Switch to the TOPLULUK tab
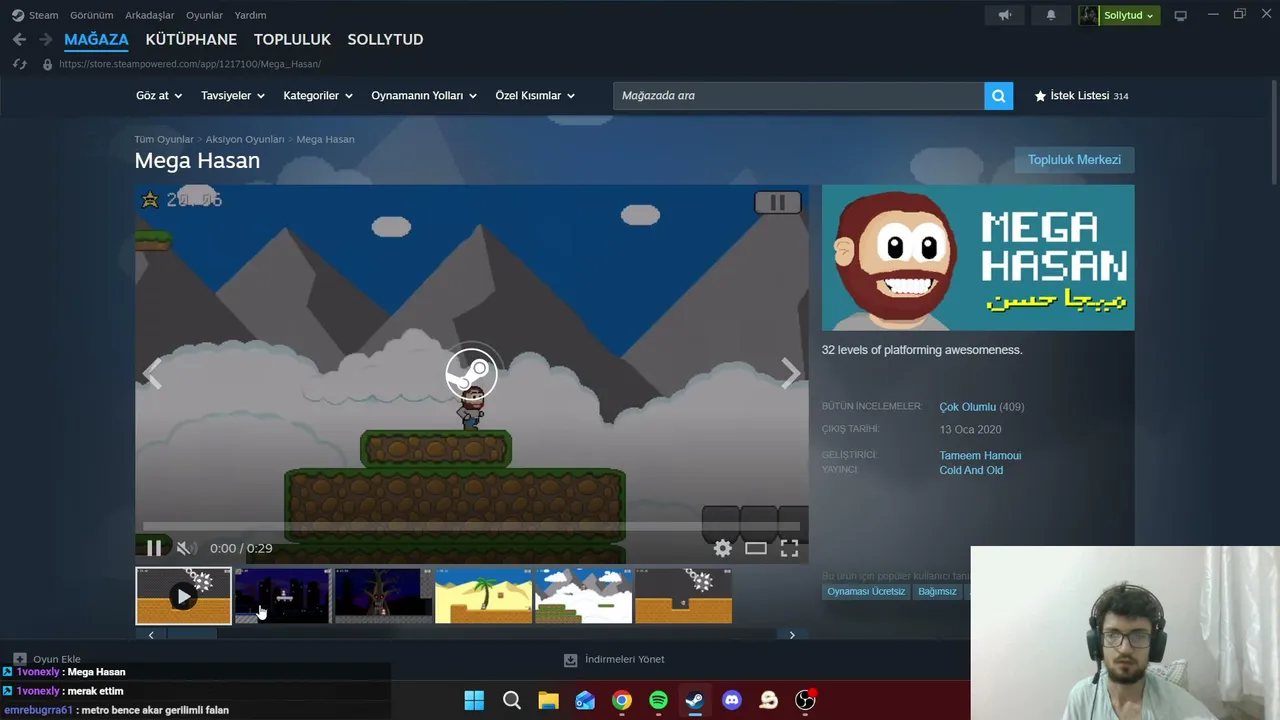1280x720 pixels. tap(292, 40)
